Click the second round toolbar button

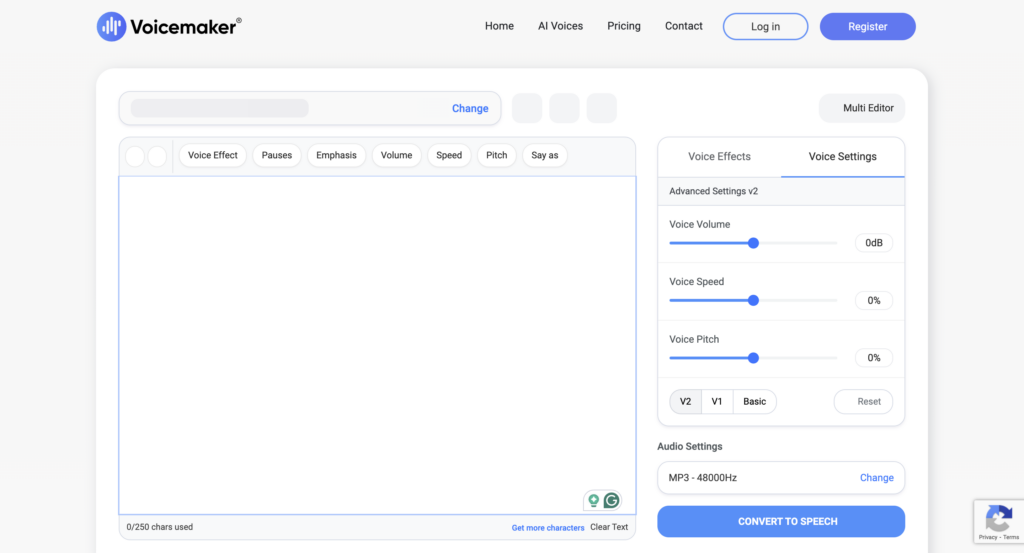point(157,156)
